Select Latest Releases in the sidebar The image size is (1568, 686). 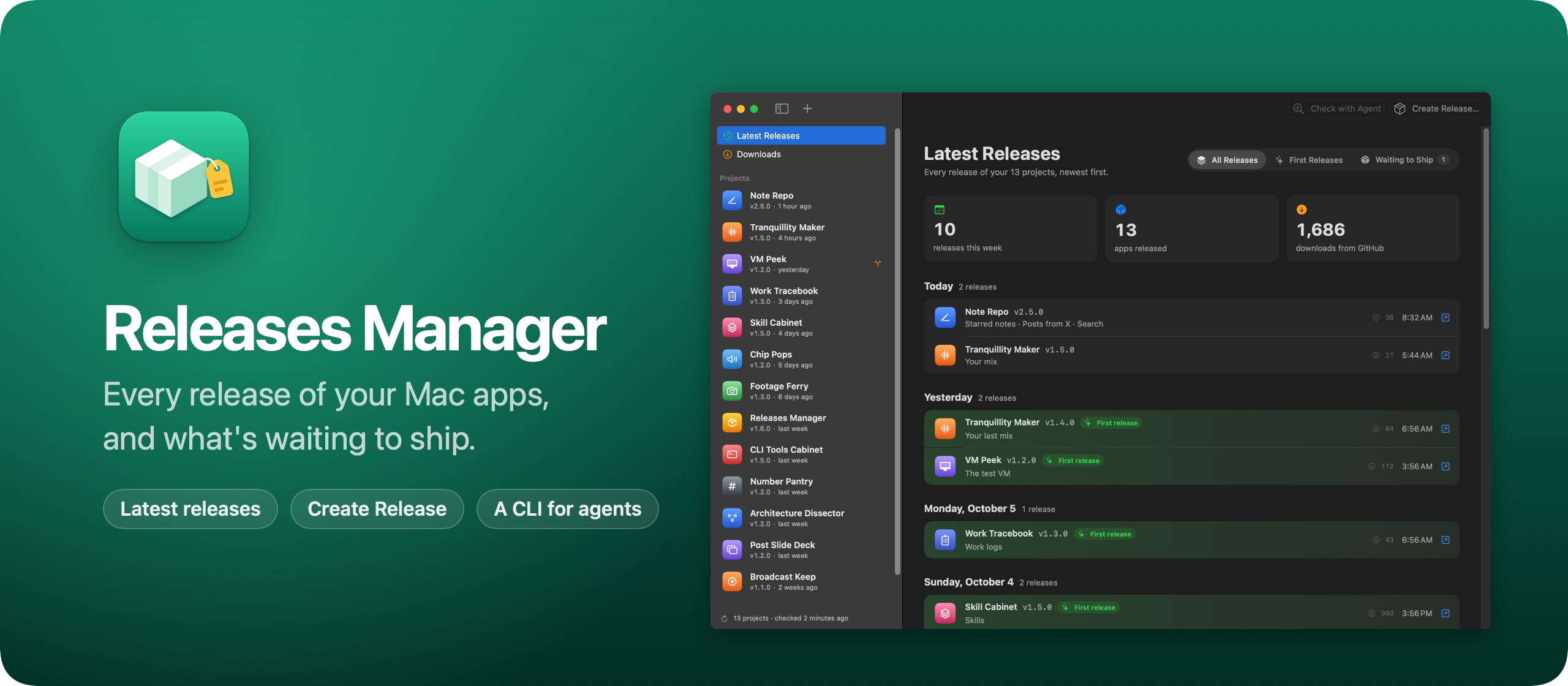801,135
